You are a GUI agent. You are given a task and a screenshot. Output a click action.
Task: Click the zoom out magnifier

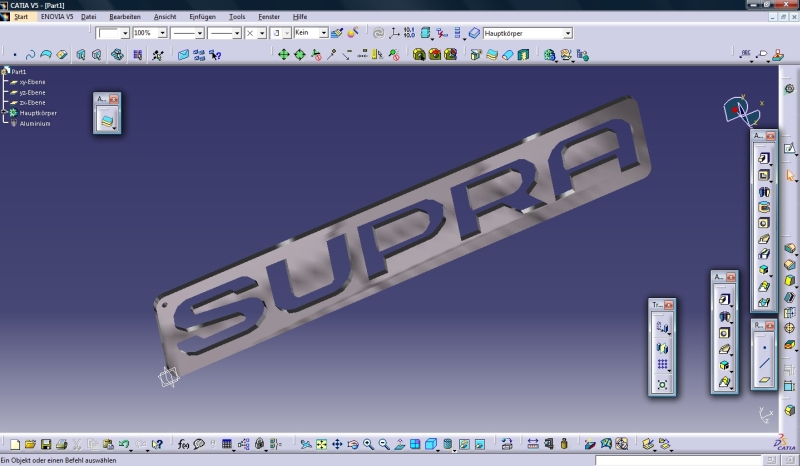(x=384, y=444)
